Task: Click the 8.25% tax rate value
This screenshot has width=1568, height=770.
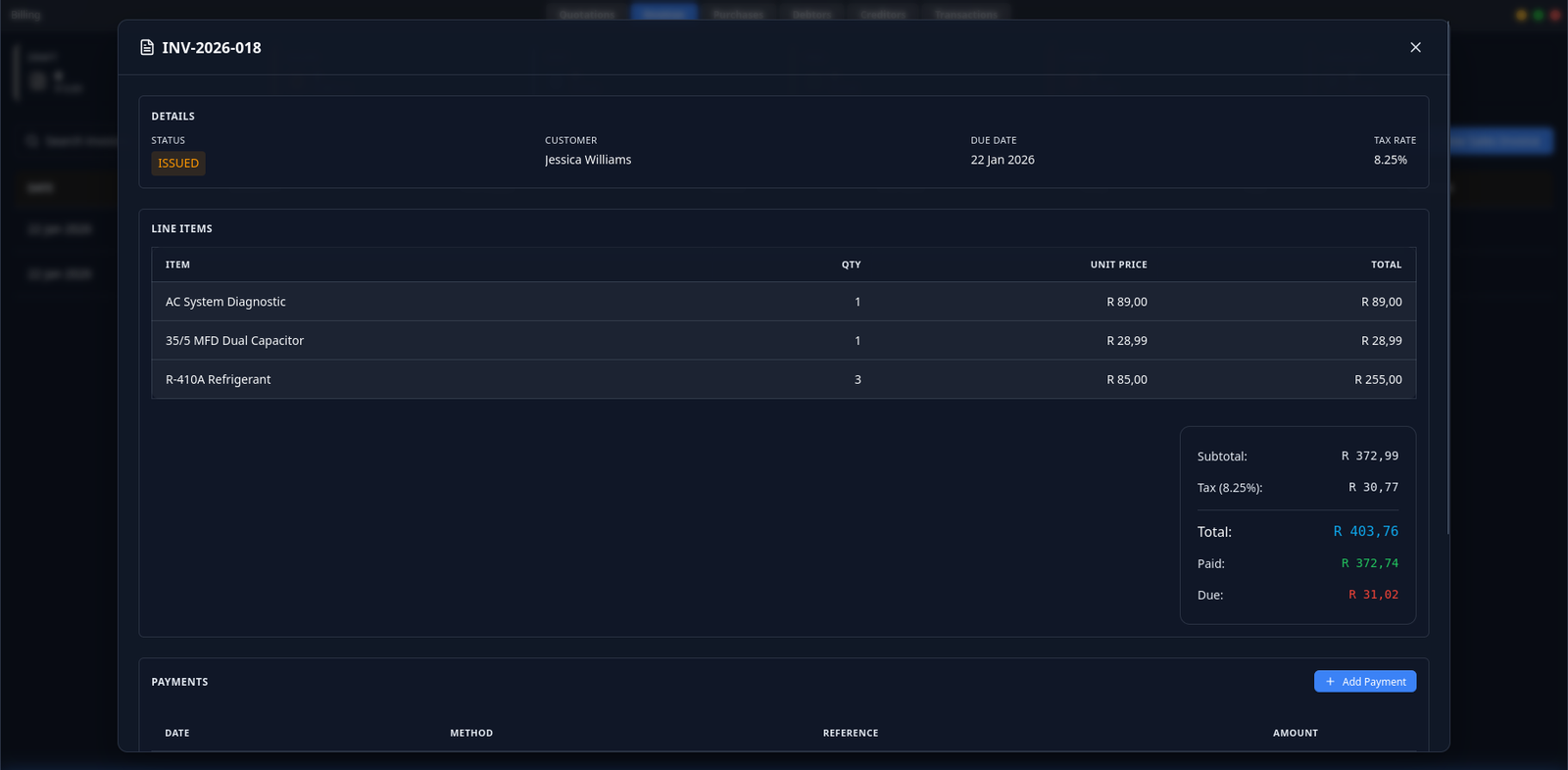Action: [x=1391, y=160]
